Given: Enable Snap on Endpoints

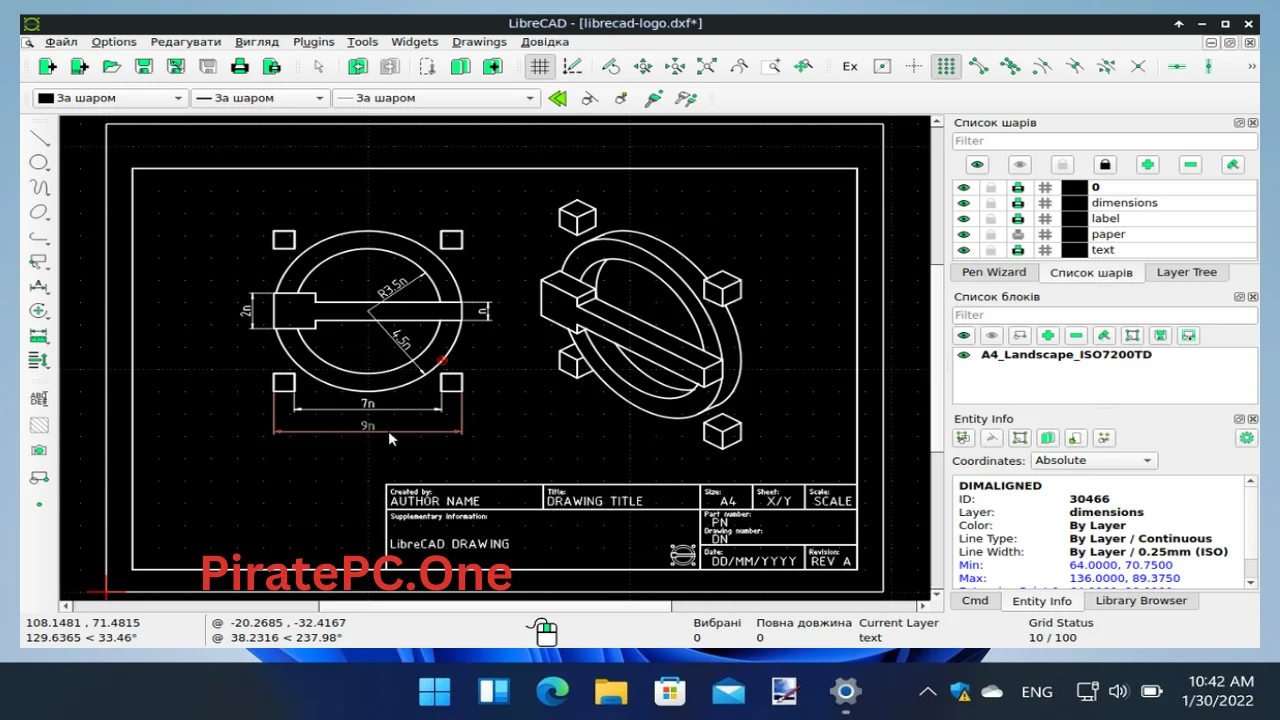Looking at the screenshot, I should (978, 66).
